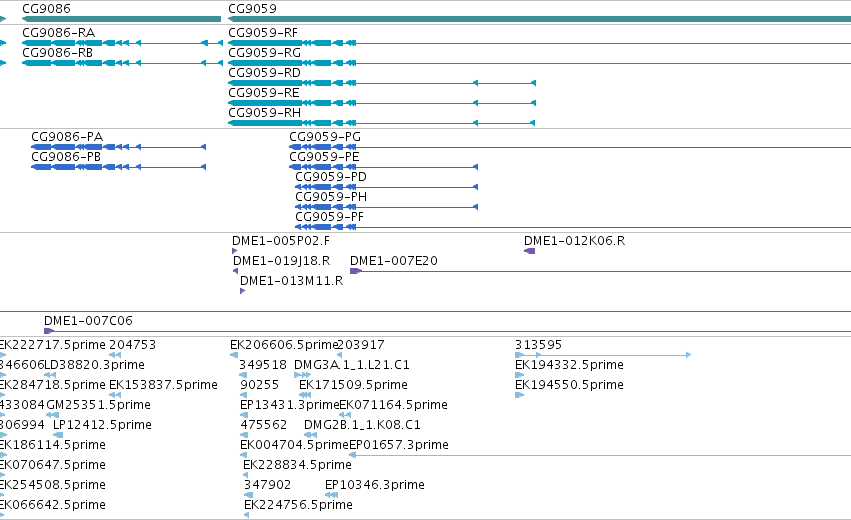Select EK004704.5prime EST label
This screenshot has width=851, height=520.
[294, 445]
